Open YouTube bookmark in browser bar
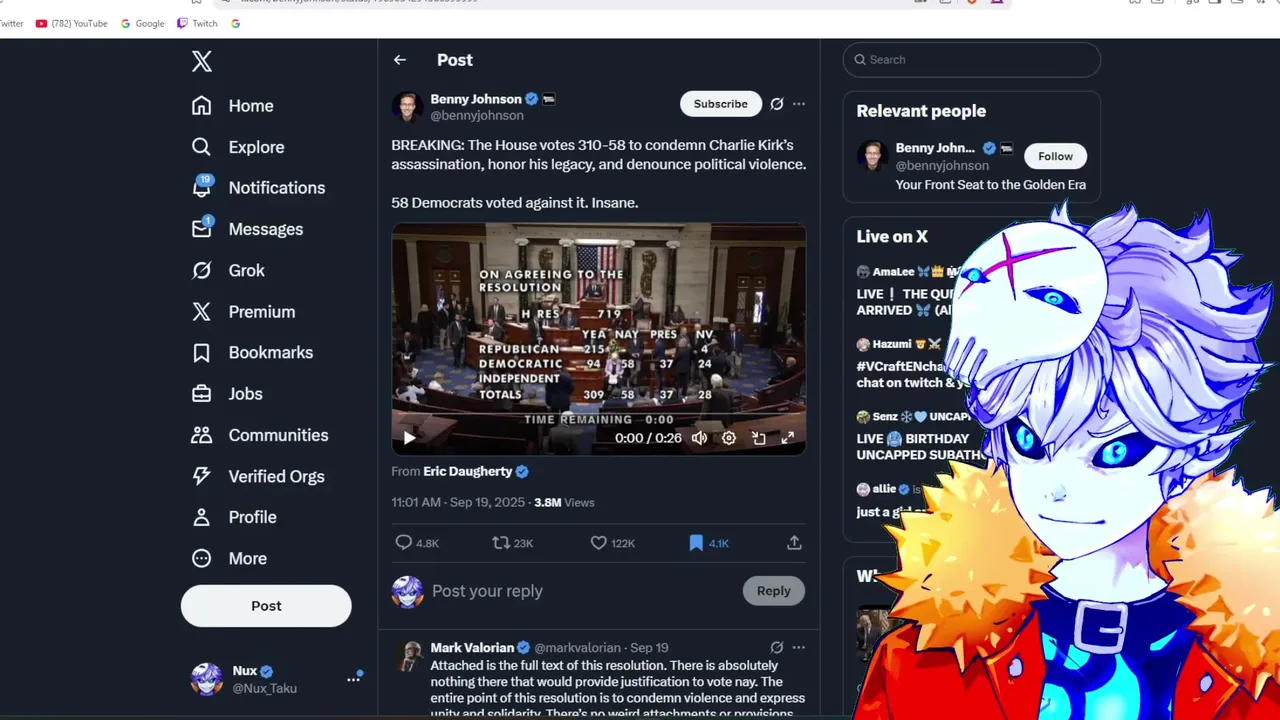 (x=71, y=23)
